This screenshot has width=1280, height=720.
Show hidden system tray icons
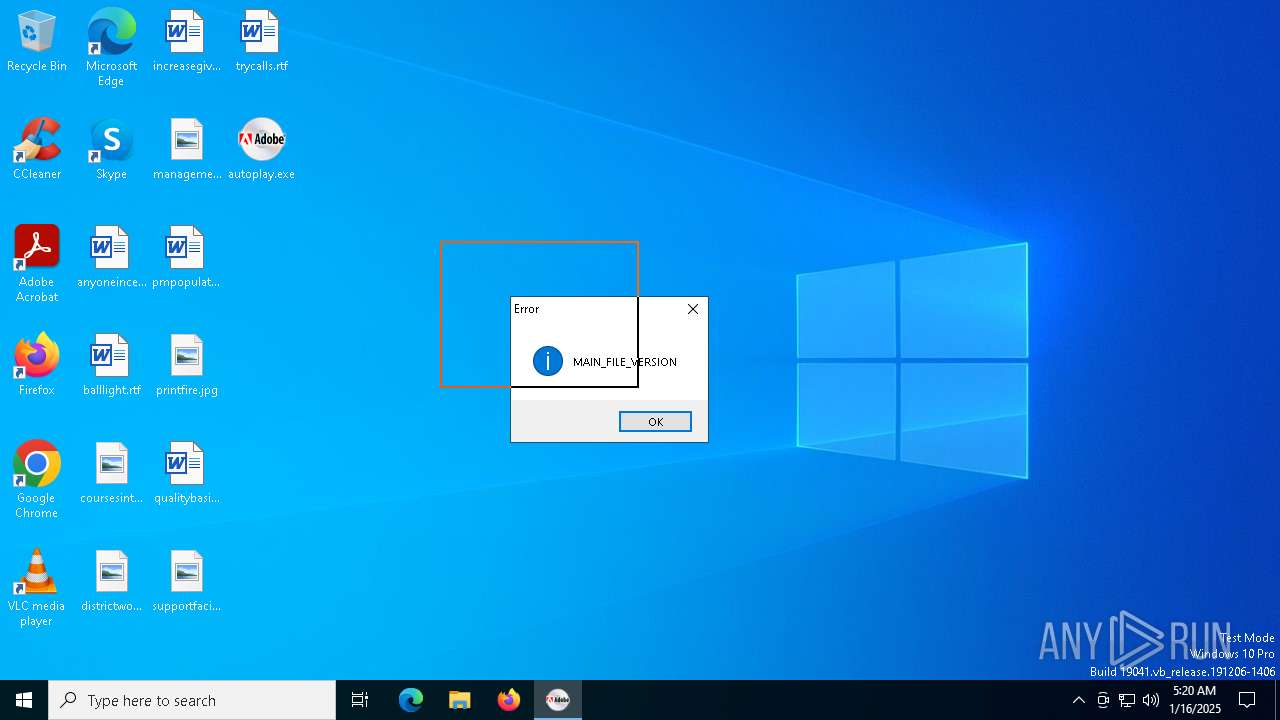(x=1078, y=700)
